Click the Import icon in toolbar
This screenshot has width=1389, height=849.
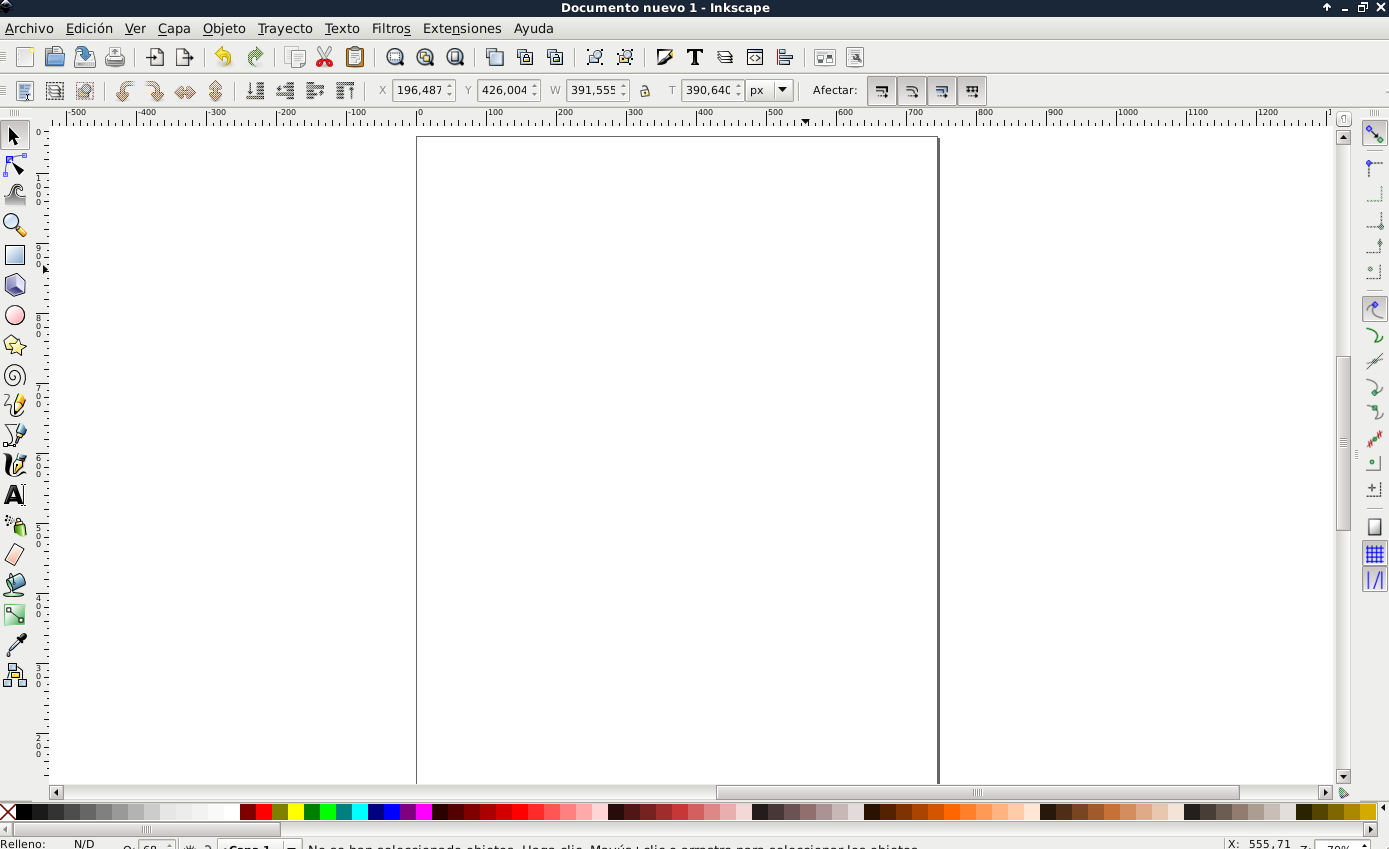pos(155,57)
